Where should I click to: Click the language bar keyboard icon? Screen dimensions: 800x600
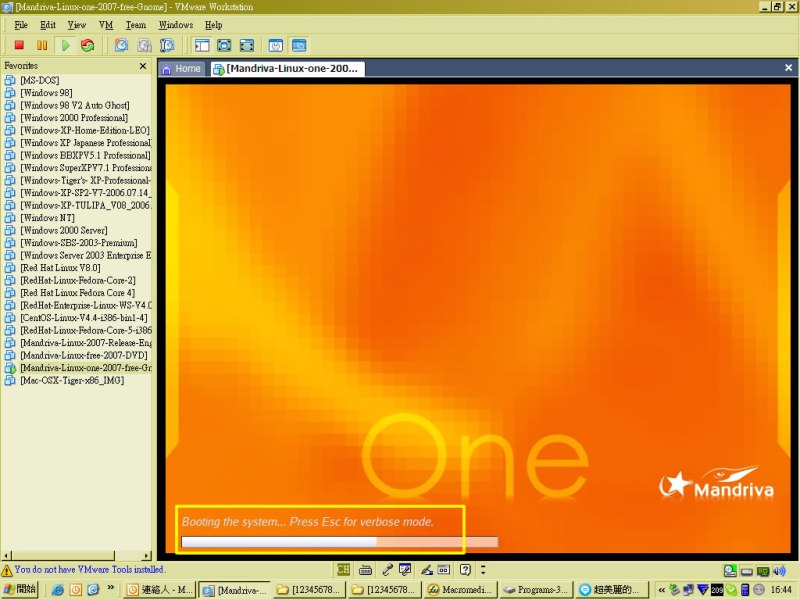(365, 570)
